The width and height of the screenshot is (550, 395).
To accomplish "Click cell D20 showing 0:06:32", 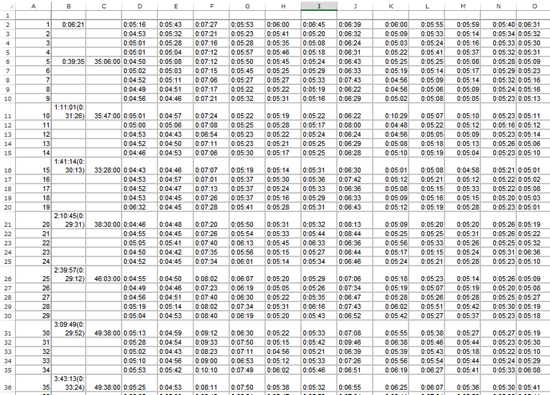I will point(140,207).
